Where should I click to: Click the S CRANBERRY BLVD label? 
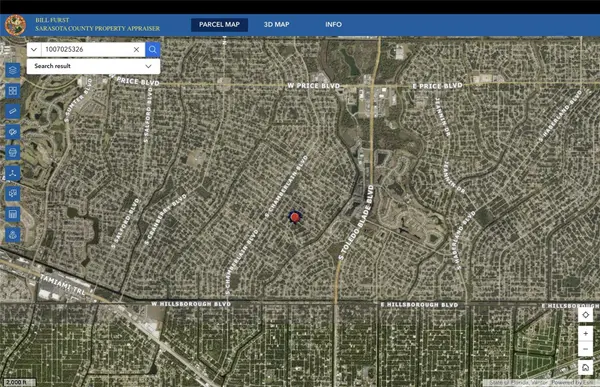[x=165, y=219]
